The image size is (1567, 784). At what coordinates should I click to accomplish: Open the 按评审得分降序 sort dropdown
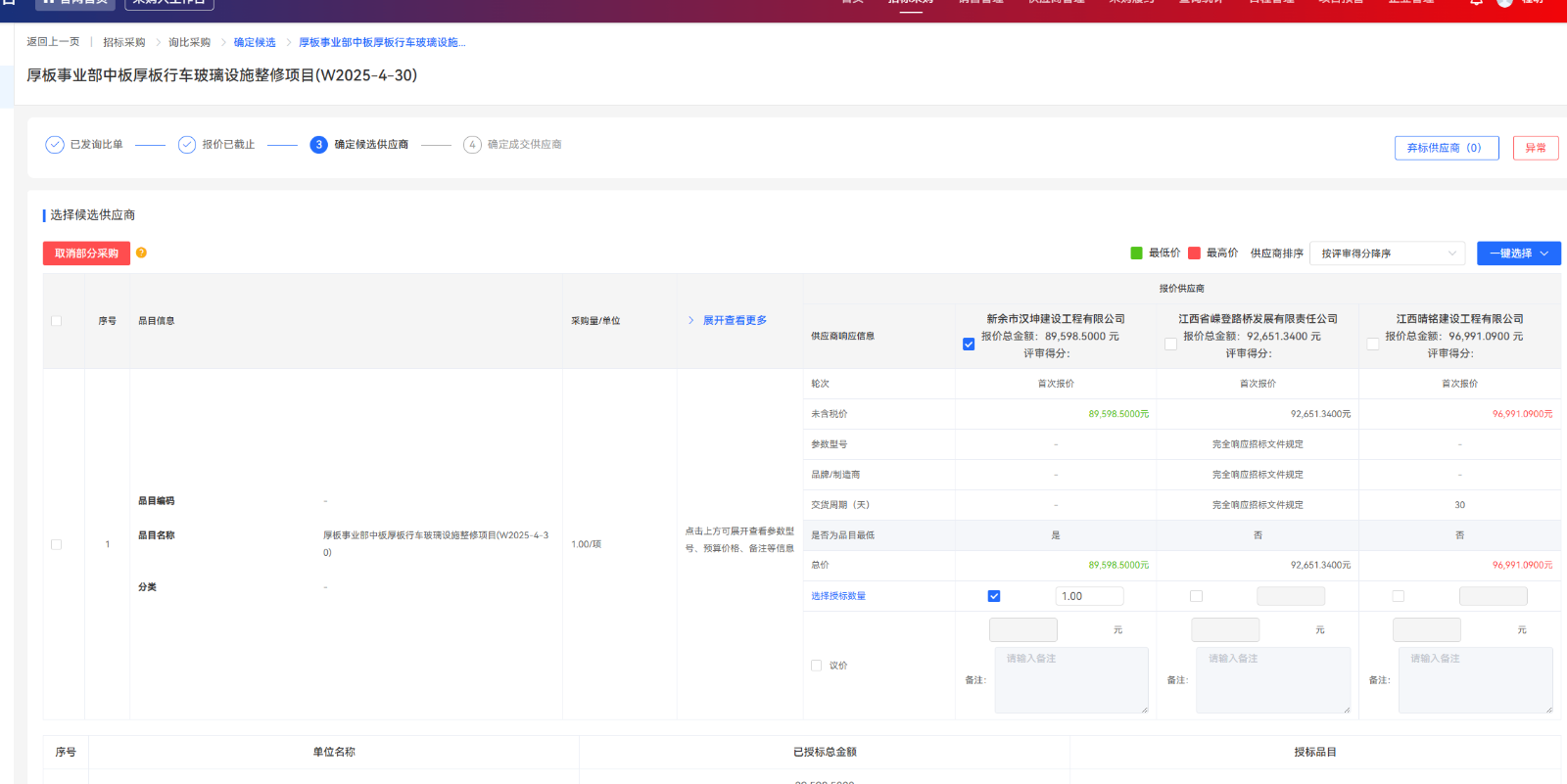(1388, 254)
